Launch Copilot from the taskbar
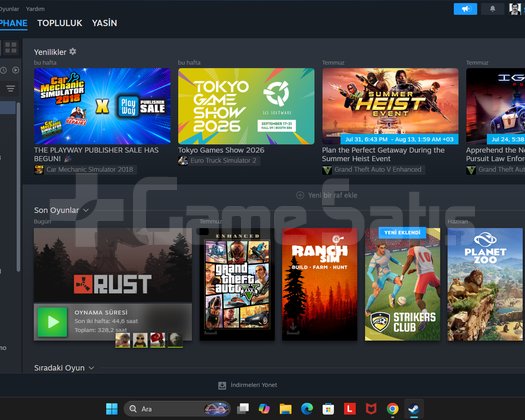This screenshot has width=525, height=420. point(264,409)
